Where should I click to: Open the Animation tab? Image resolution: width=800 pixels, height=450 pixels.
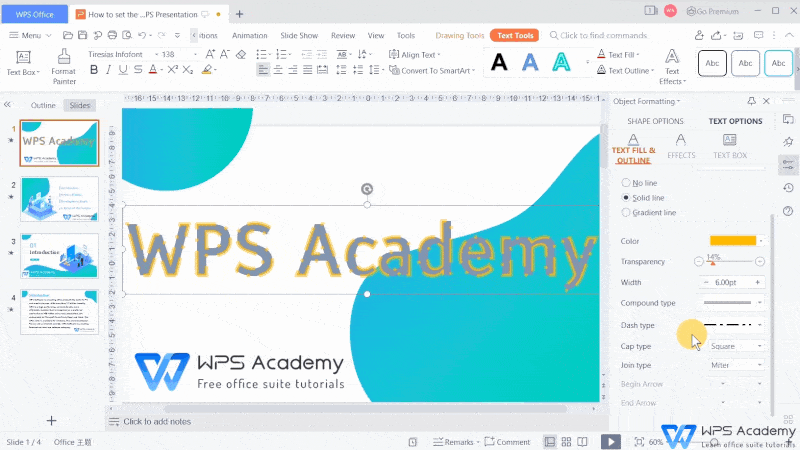(249, 35)
